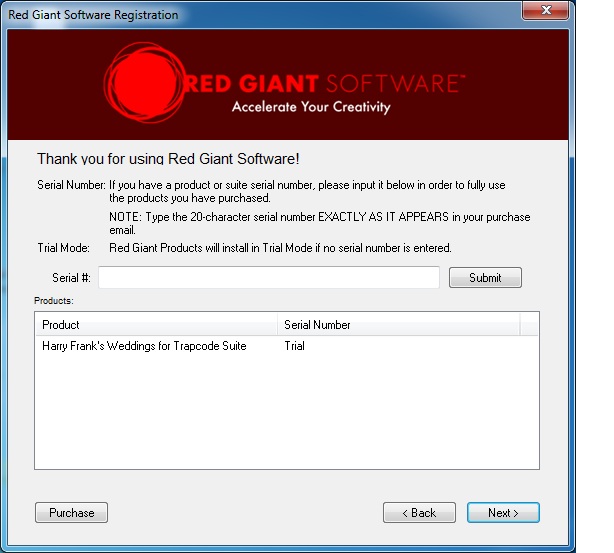
Task: Open the Purchase page
Action: click(x=71, y=513)
